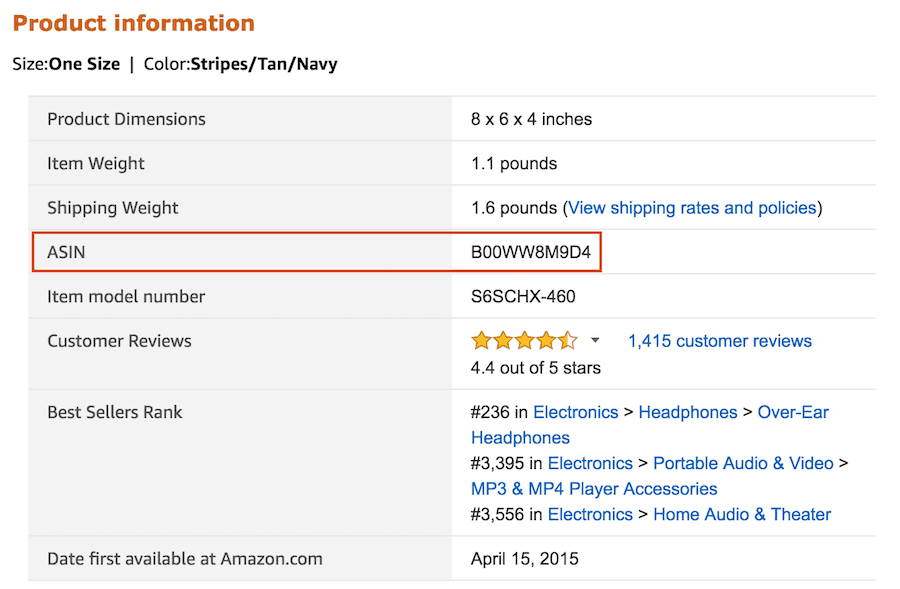Click Electronics link in the #3,556 rank
Viewport: 900px width, 589px height.
tap(590, 514)
